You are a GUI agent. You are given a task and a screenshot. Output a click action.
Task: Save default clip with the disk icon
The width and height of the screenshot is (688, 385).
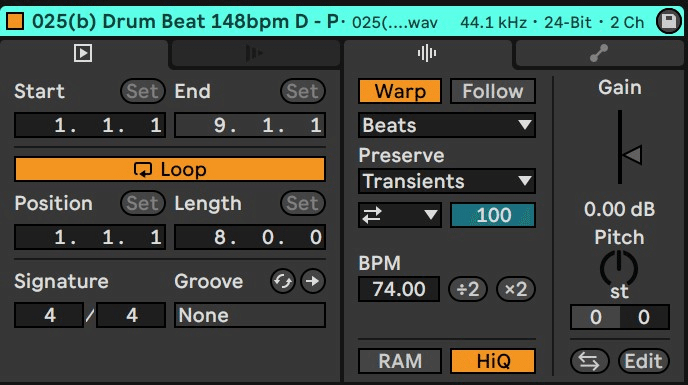pyautogui.click(x=668, y=21)
